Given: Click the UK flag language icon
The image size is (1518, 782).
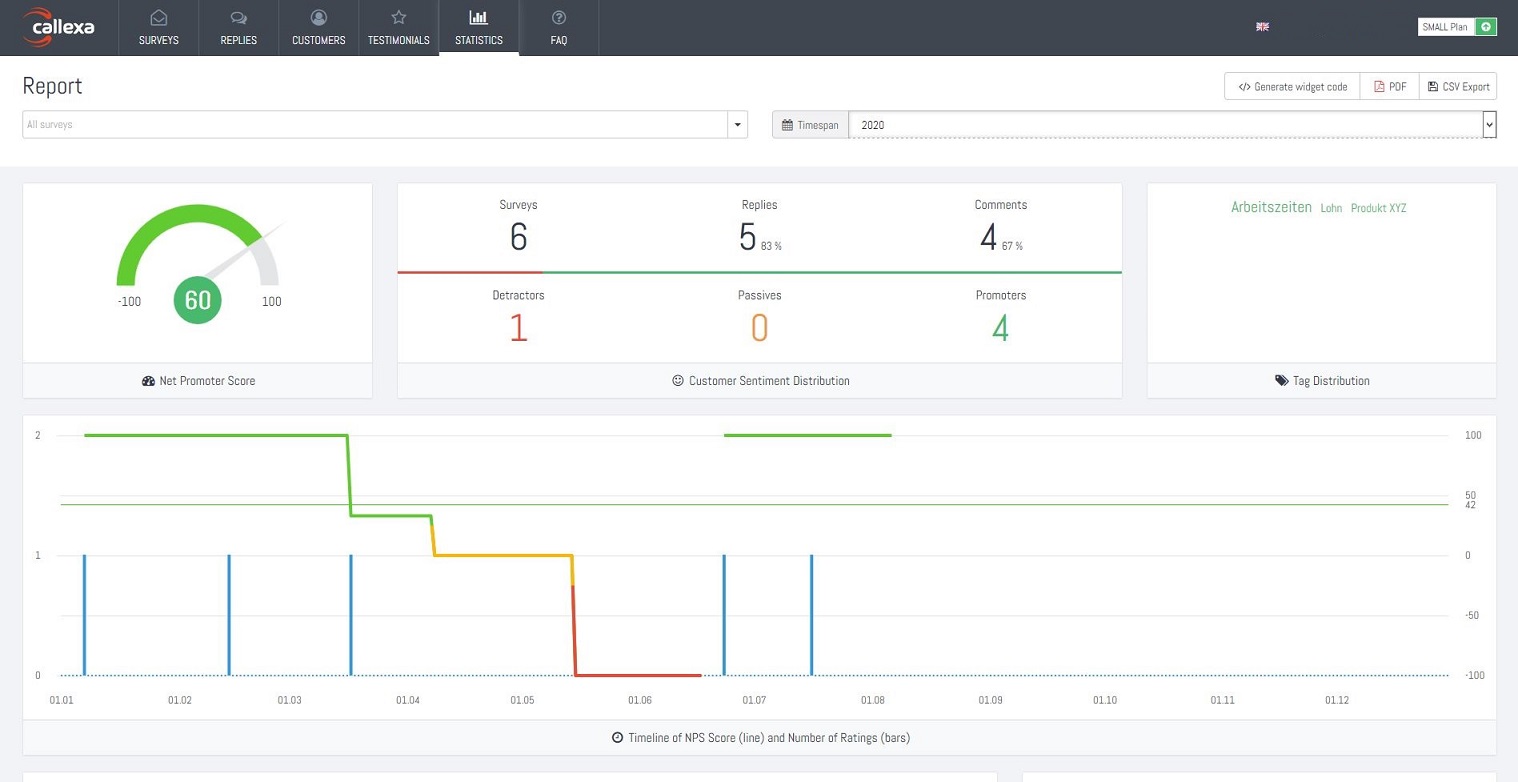Looking at the screenshot, I should pyautogui.click(x=1262, y=27).
